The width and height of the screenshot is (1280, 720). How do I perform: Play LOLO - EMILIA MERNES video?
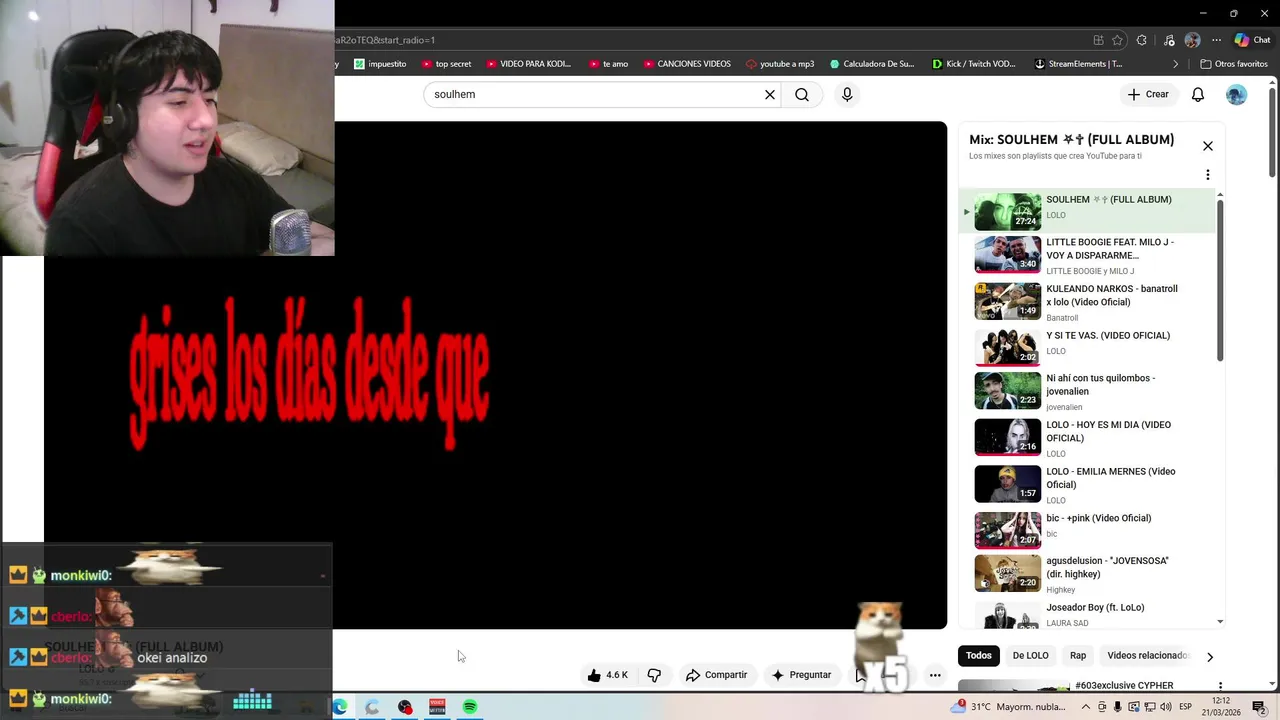pyautogui.click(x=1087, y=485)
